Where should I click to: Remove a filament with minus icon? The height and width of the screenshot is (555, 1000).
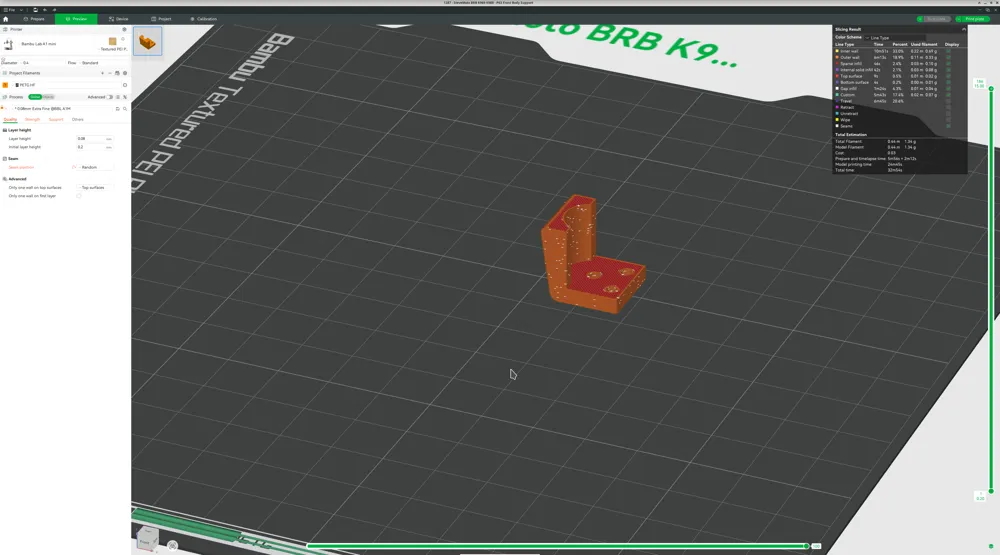[x=110, y=73]
